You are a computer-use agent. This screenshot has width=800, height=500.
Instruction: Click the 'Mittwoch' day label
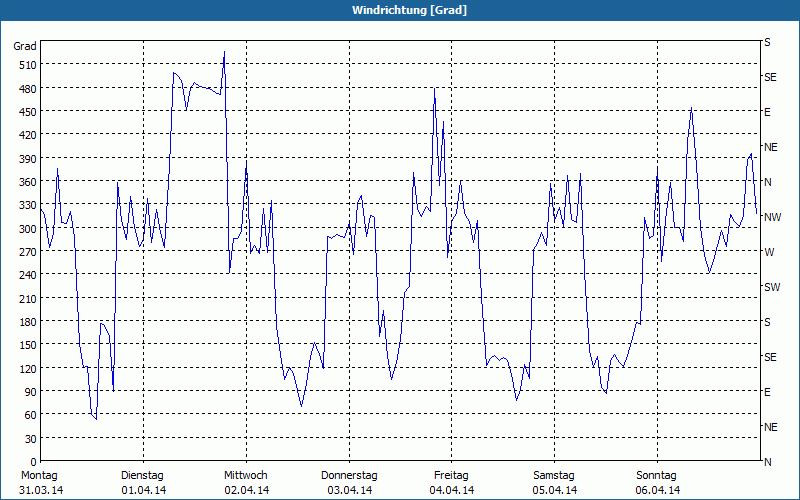pos(246,476)
